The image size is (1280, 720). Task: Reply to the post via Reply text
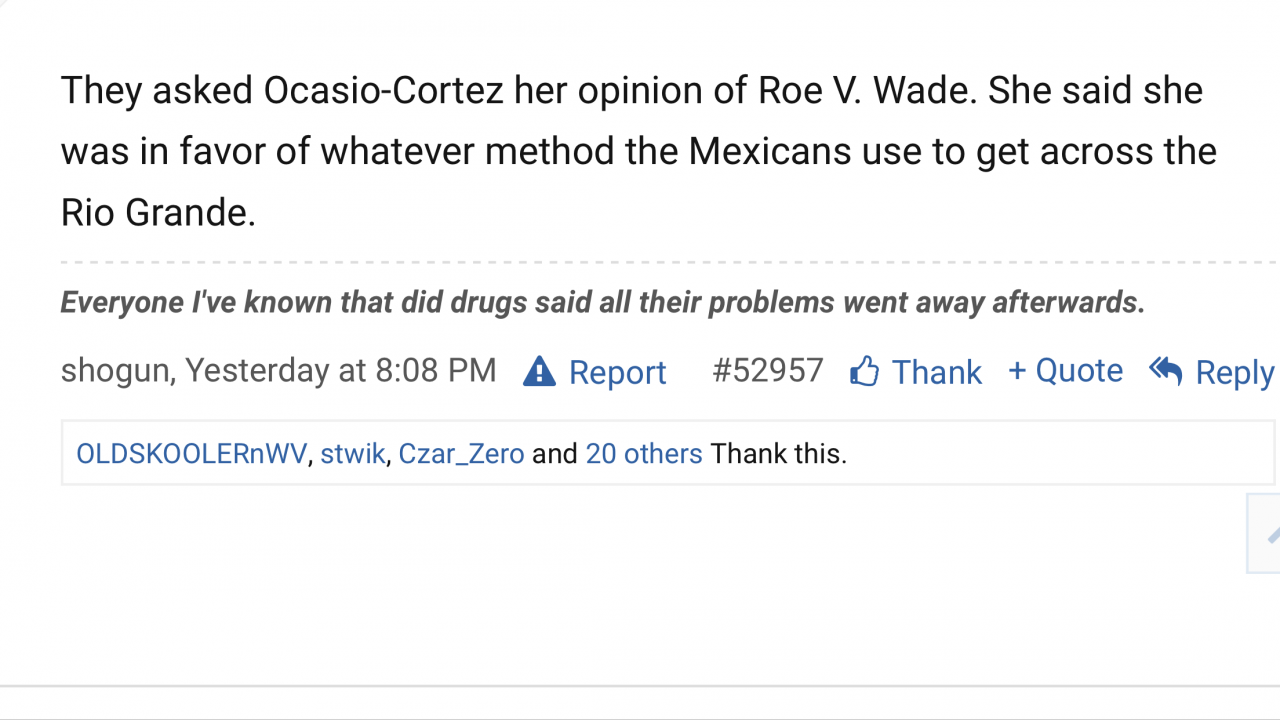tap(1234, 372)
